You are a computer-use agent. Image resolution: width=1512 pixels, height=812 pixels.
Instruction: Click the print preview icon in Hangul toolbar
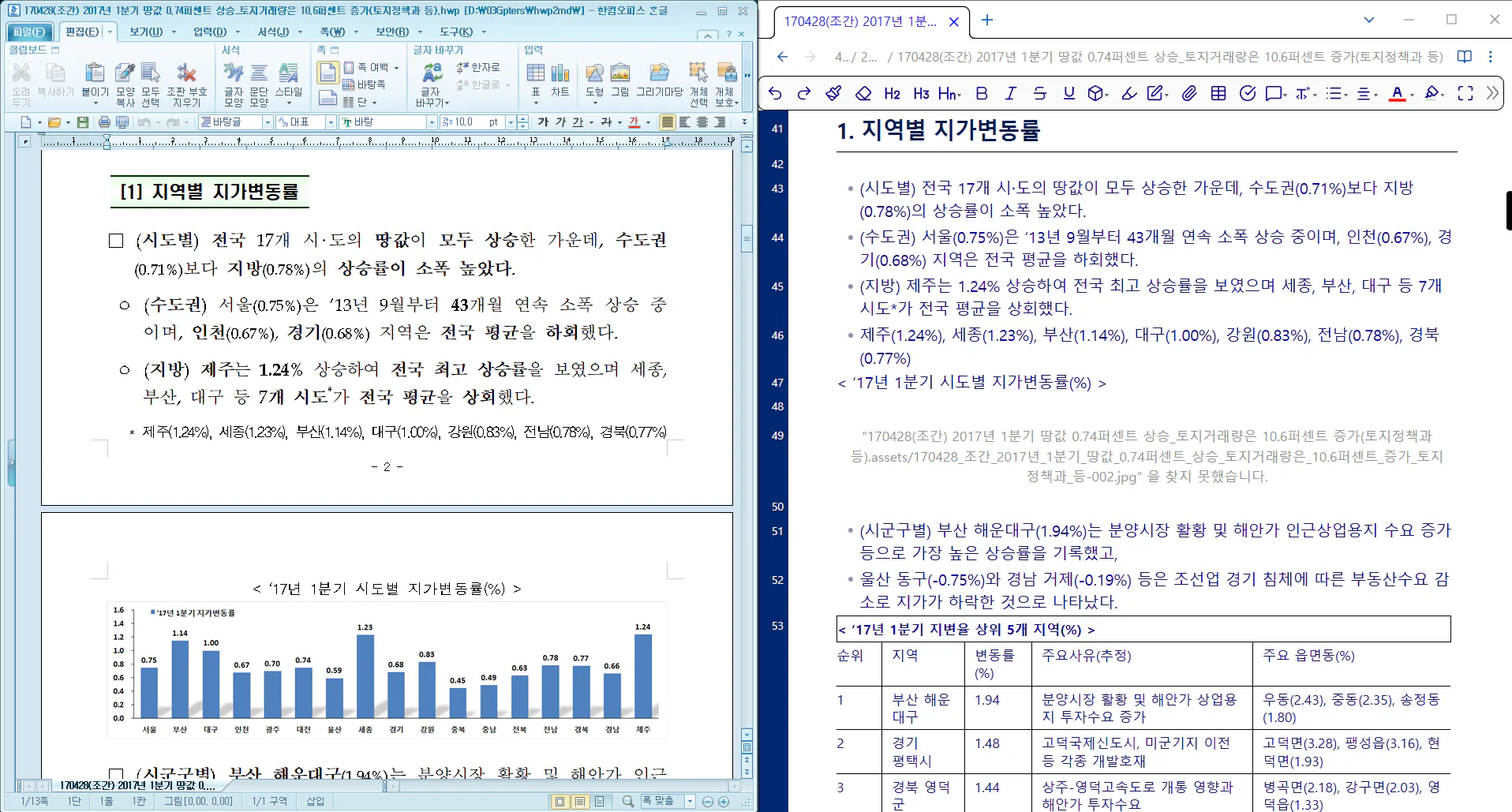(x=122, y=122)
